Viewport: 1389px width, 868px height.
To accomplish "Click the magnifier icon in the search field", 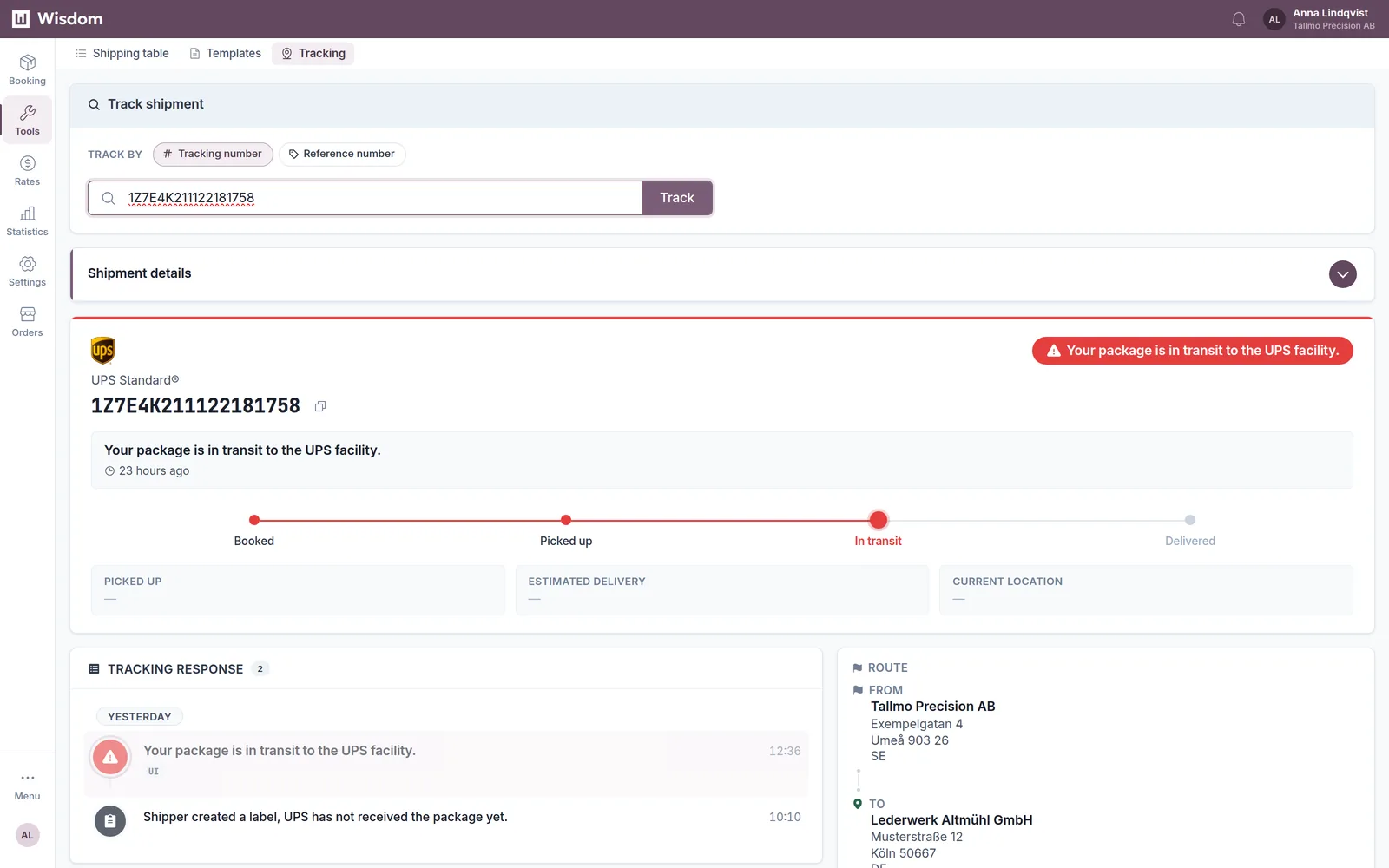I will tap(109, 198).
